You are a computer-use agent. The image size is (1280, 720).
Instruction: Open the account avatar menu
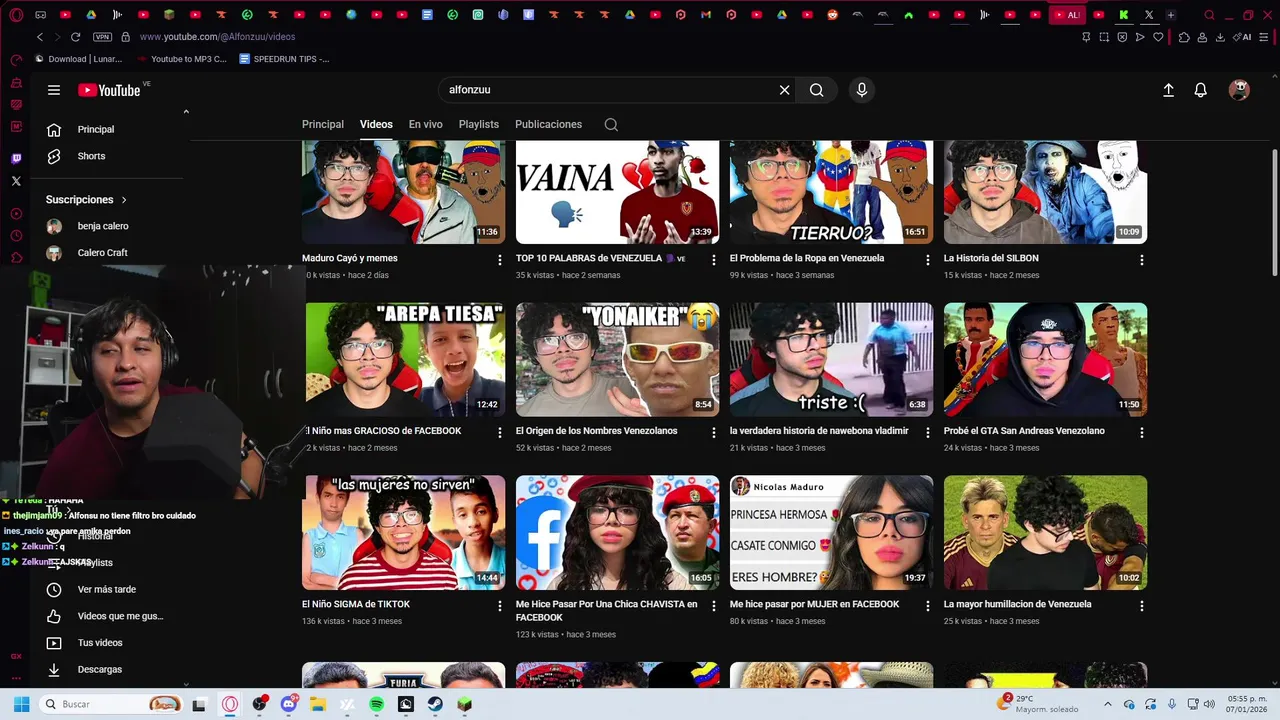[x=1239, y=90]
